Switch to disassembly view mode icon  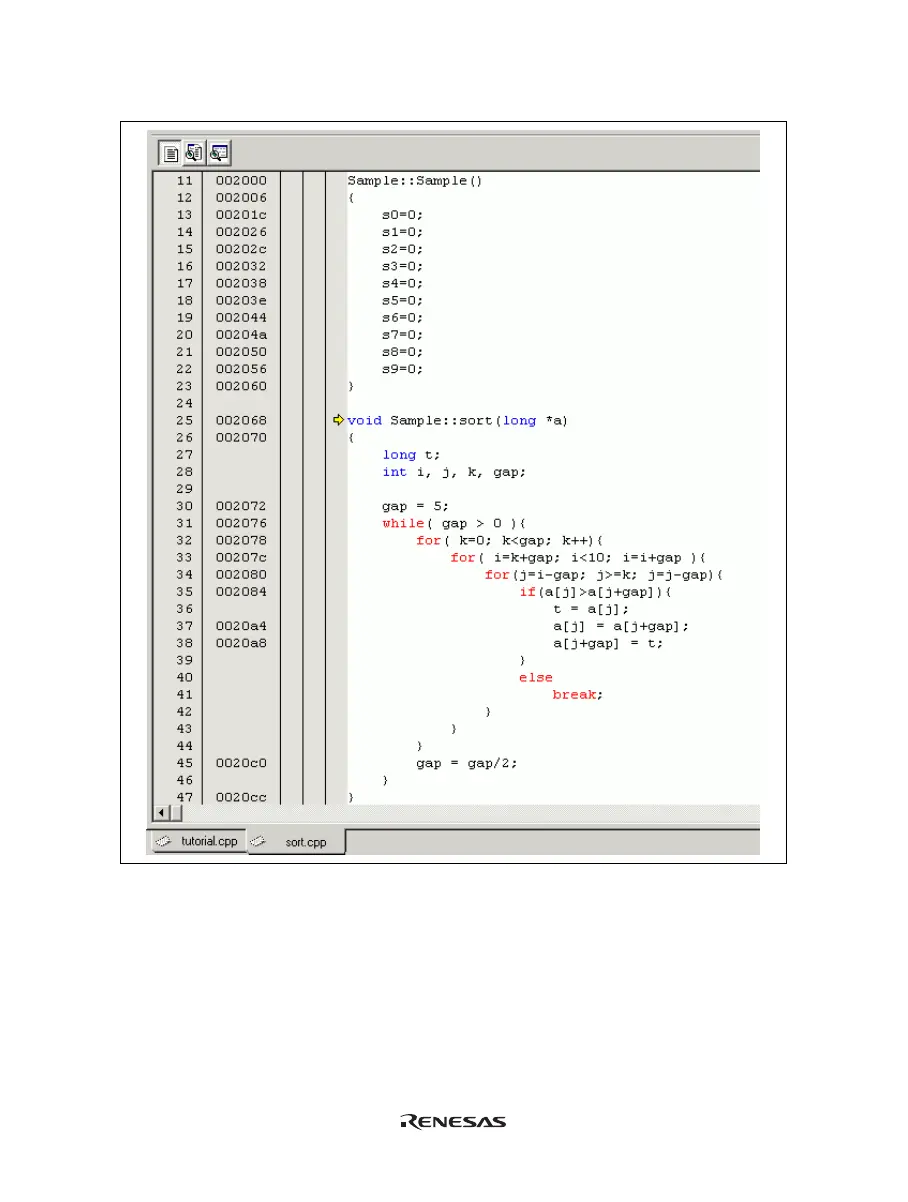click(x=218, y=152)
